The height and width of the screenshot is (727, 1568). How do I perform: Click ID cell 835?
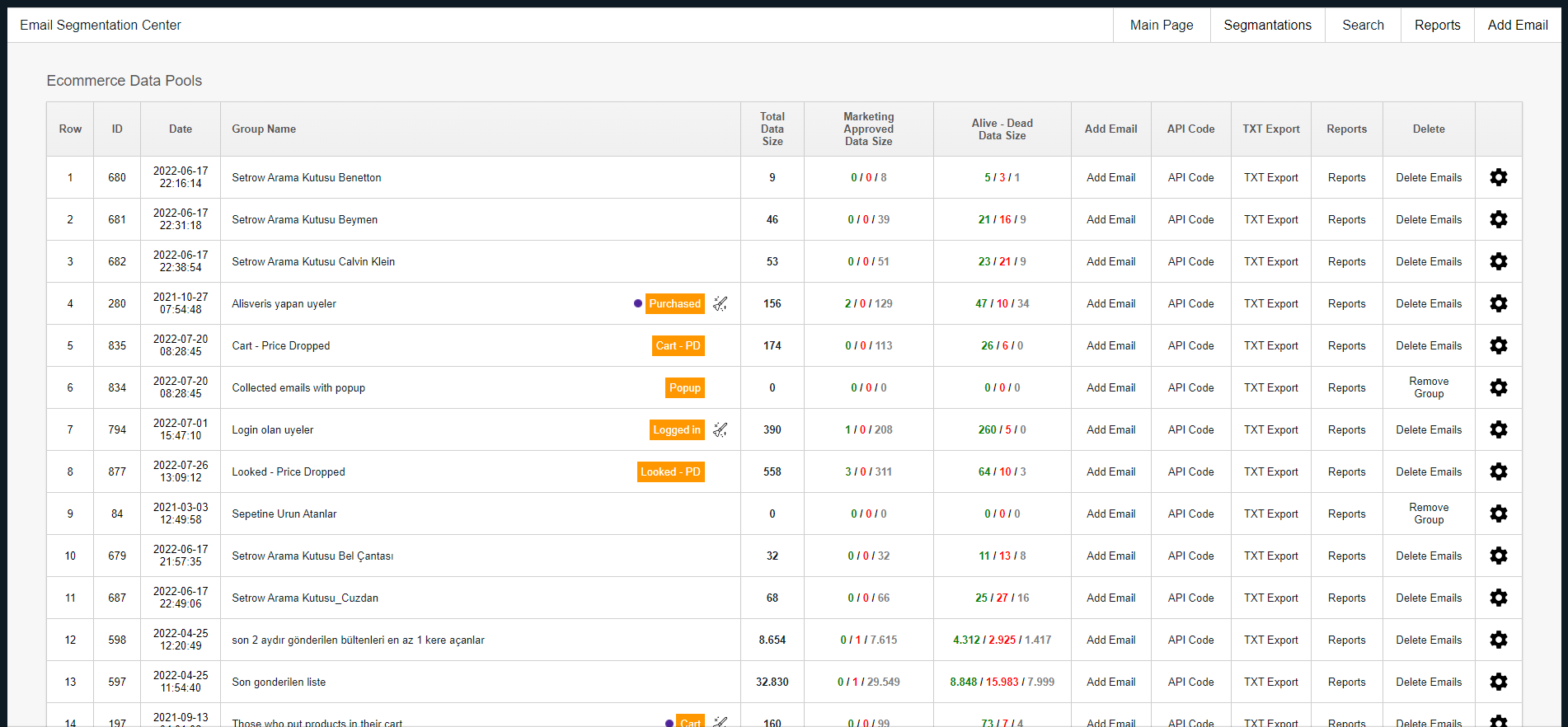tap(117, 345)
